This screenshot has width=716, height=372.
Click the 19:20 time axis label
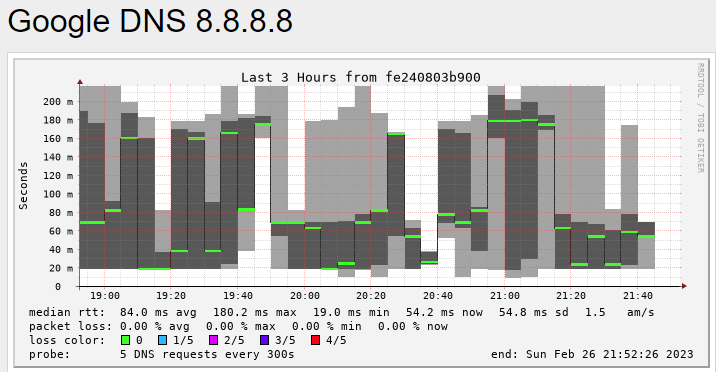171,296
